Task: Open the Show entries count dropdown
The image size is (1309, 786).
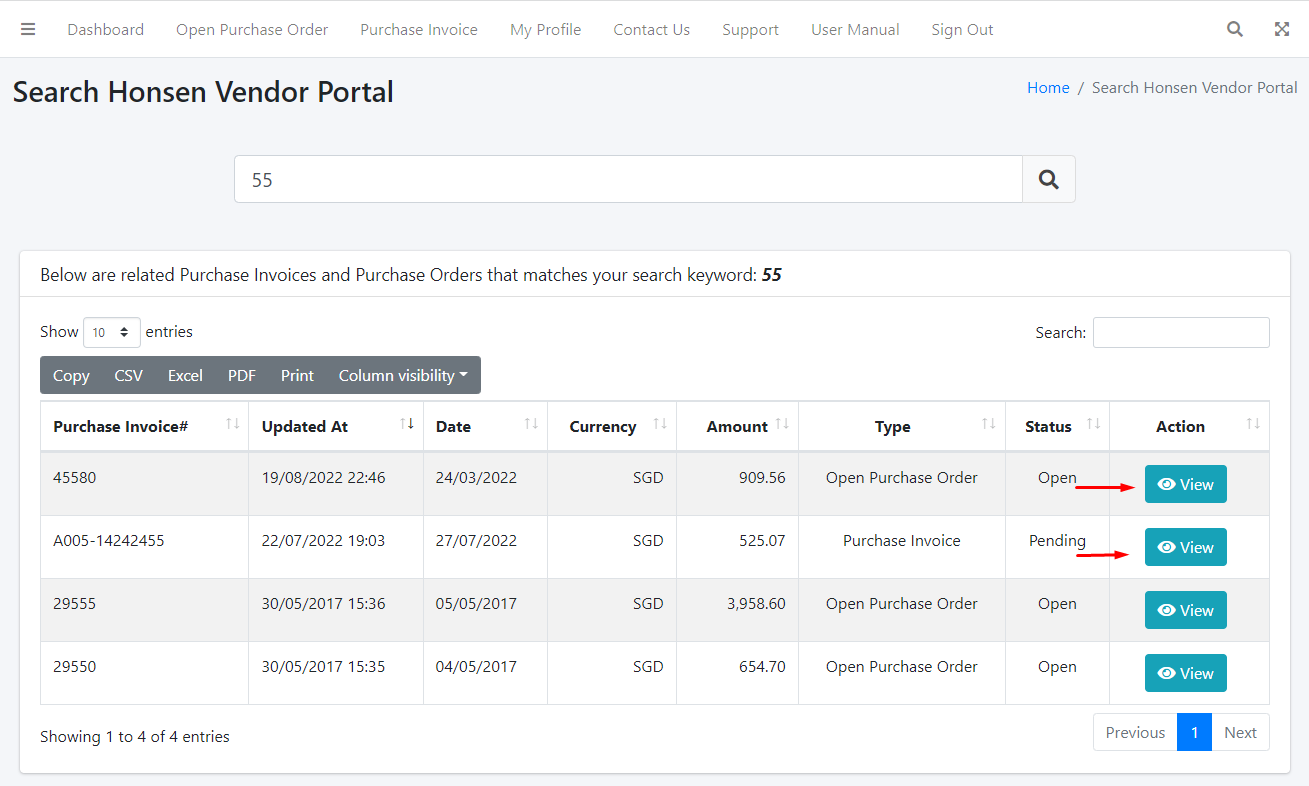Action: click(x=112, y=332)
